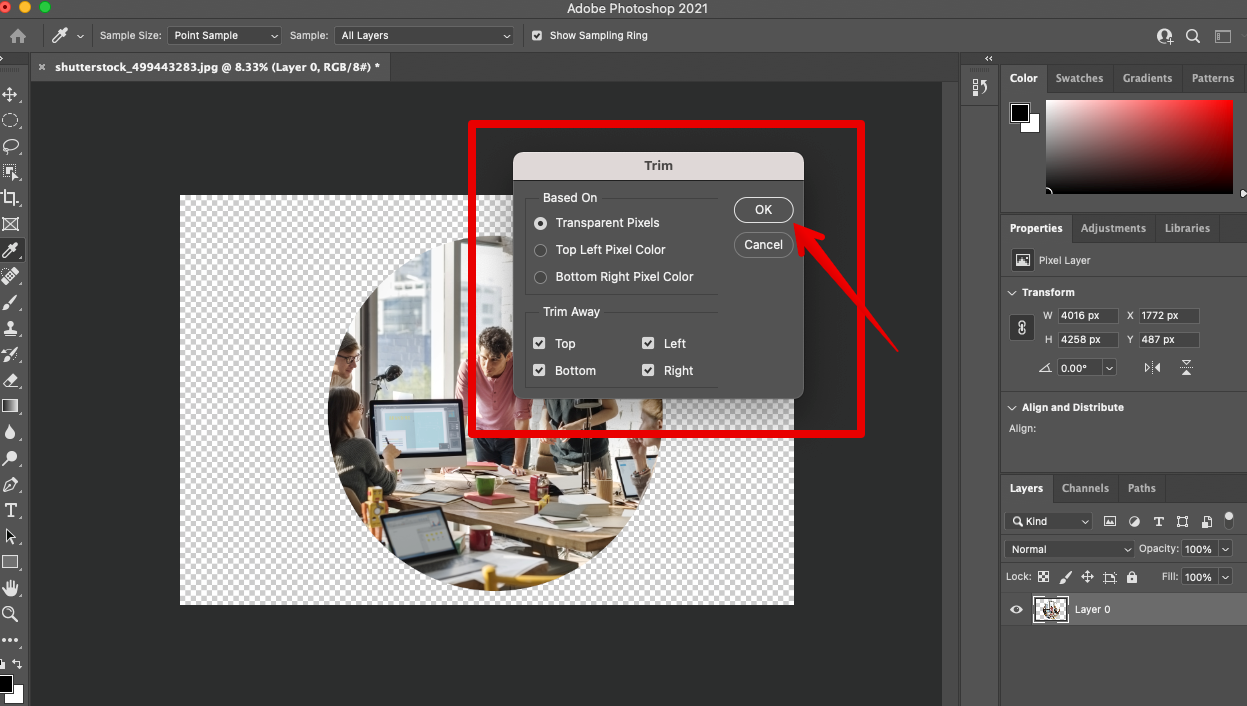This screenshot has height=706, width=1247.
Task: Open the History panel icon
Action: click(x=980, y=88)
